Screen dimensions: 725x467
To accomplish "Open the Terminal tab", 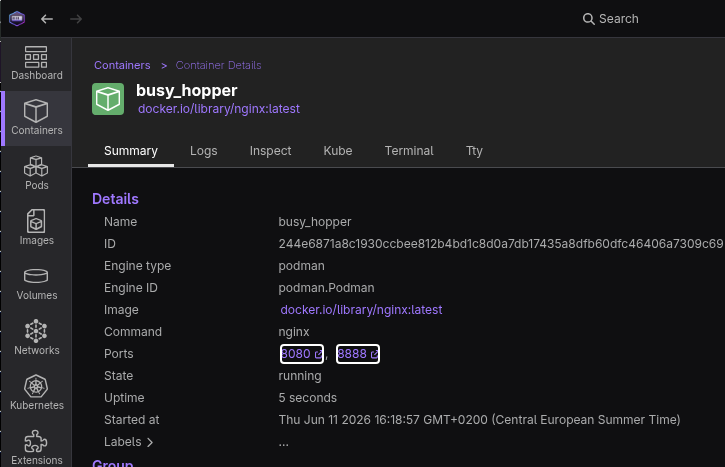I will (x=409, y=151).
